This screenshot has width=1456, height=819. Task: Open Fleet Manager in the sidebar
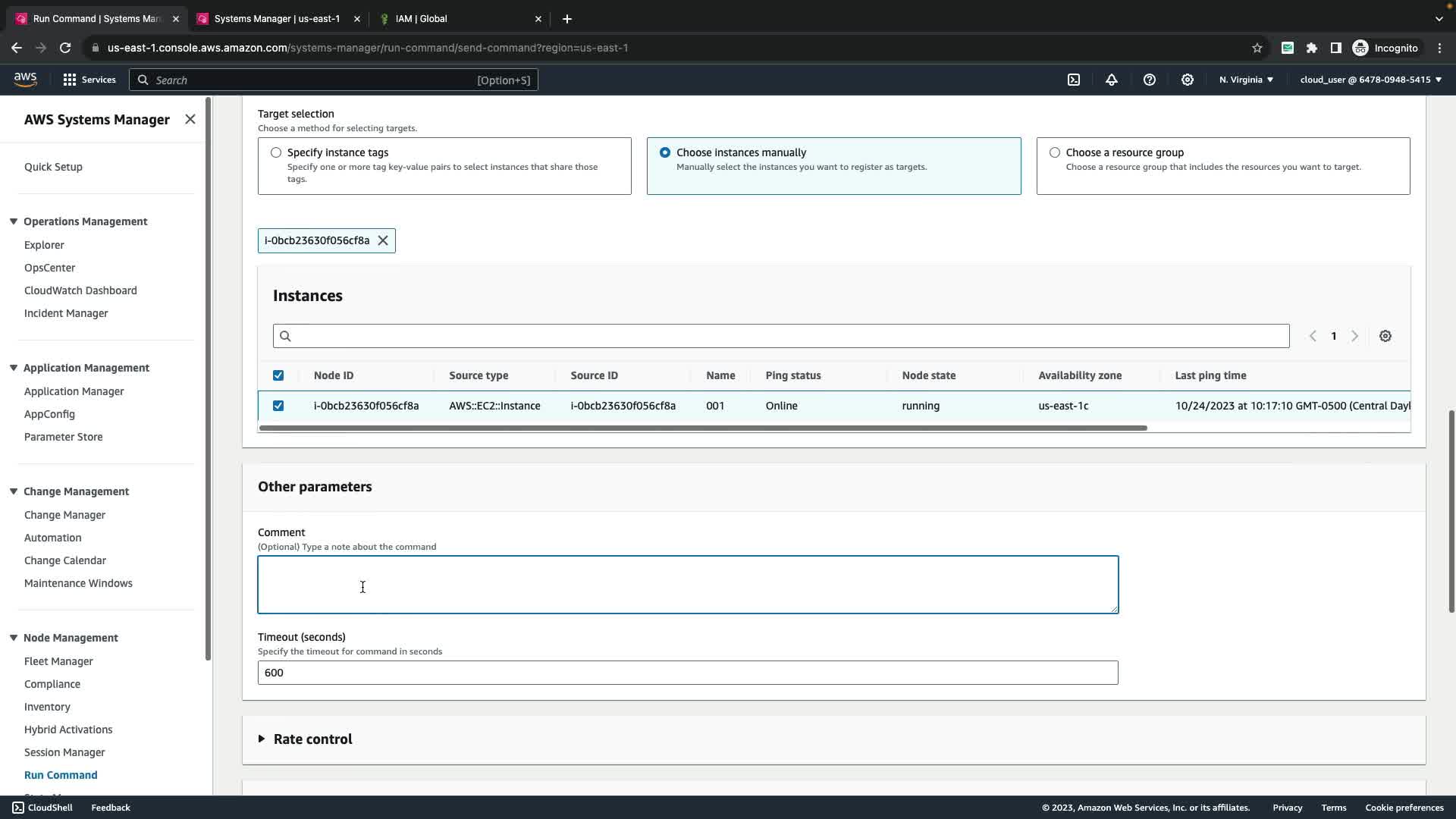point(58,661)
